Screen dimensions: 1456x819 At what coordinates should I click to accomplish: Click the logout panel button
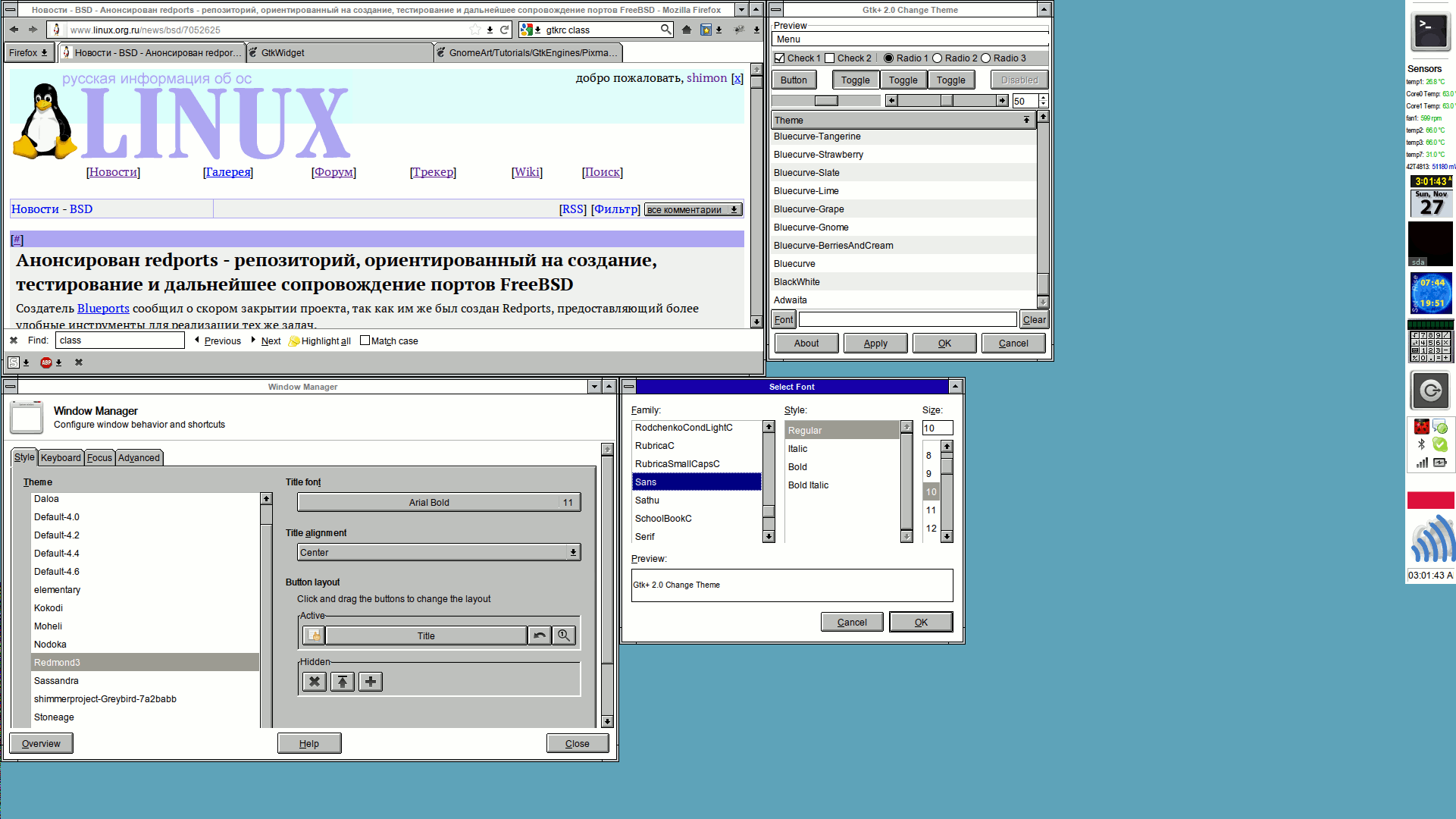pyautogui.click(x=1430, y=391)
